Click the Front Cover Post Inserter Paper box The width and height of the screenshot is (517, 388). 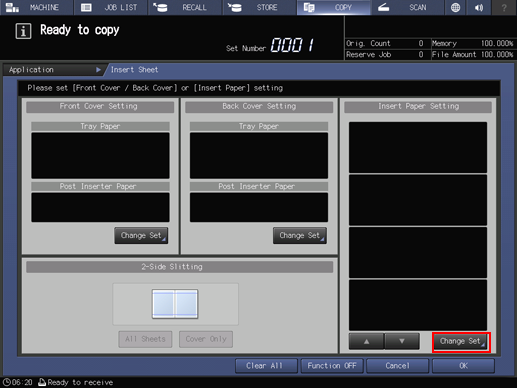coord(100,207)
